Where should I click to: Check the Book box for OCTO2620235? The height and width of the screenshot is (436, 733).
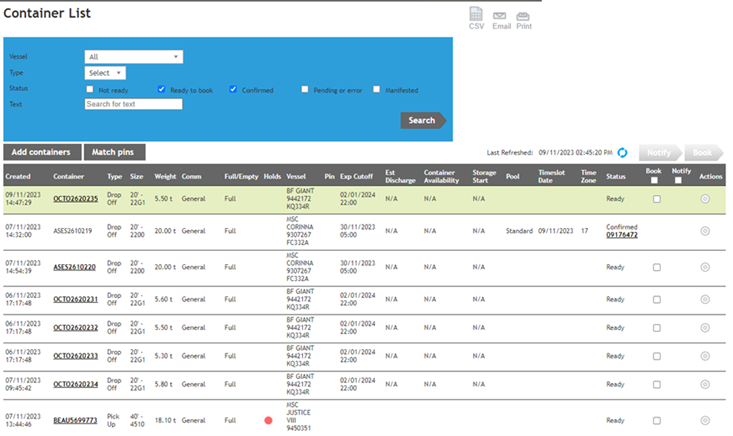tap(657, 199)
